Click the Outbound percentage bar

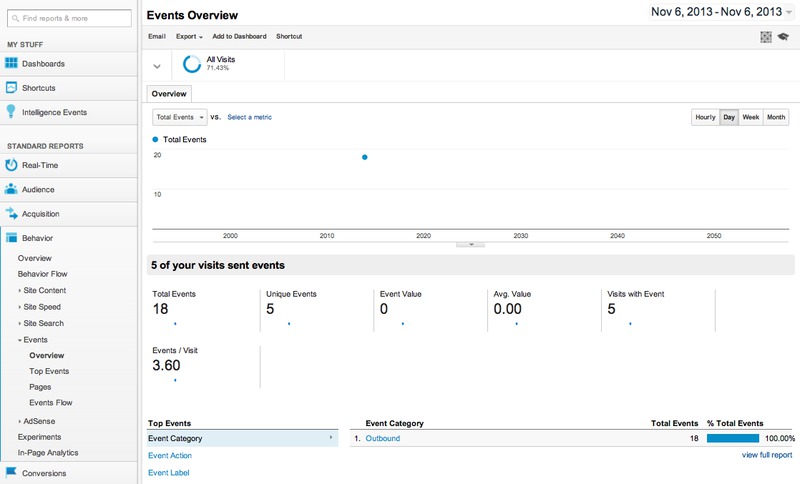(733, 438)
